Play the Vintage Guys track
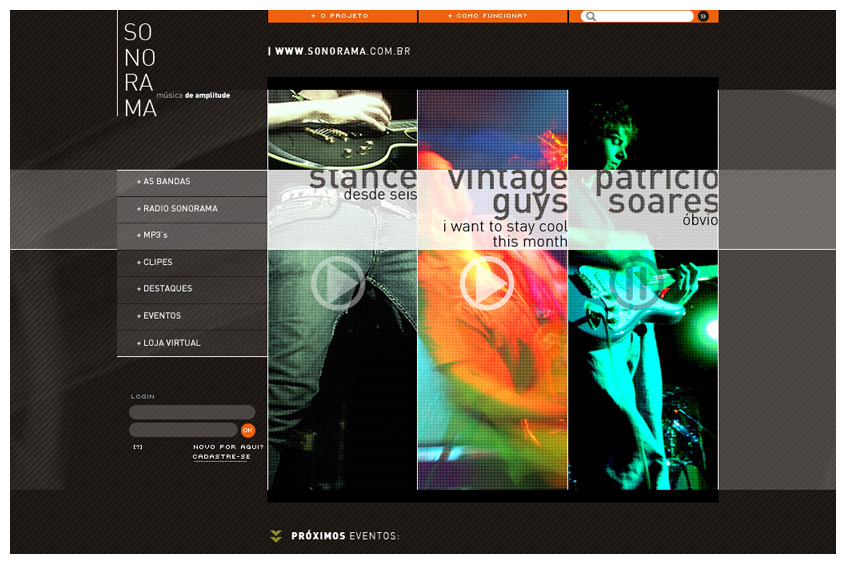The height and width of the screenshot is (564, 846). point(487,283)
